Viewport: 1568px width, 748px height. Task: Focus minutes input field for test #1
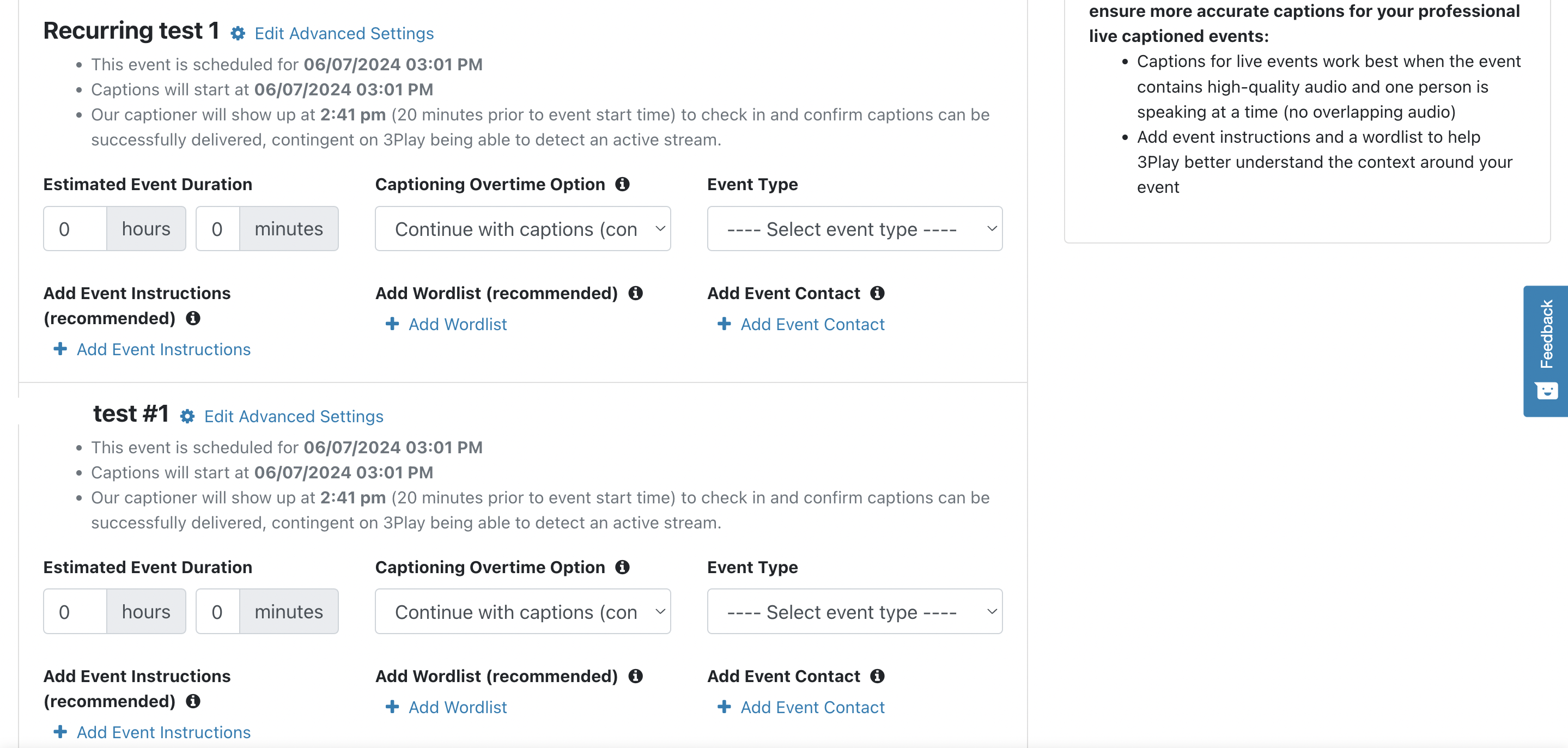(x=217, y=612)
